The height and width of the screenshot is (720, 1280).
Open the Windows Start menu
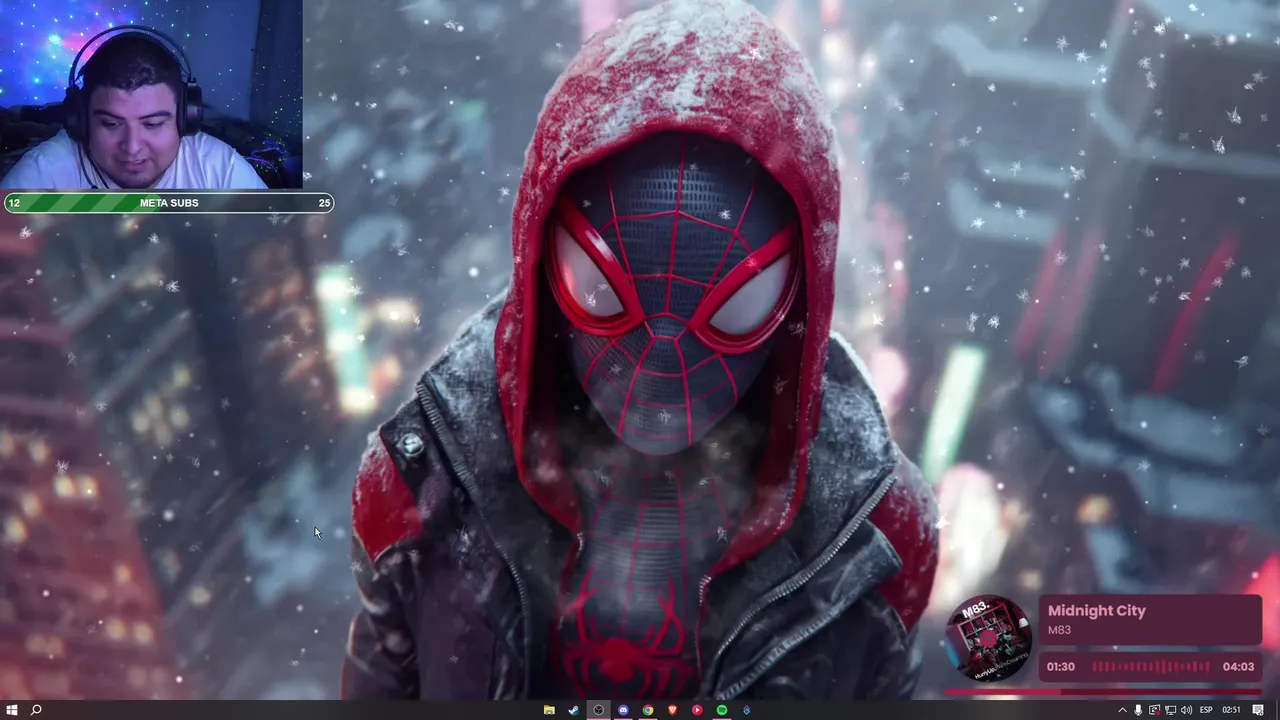coord(12,710)
